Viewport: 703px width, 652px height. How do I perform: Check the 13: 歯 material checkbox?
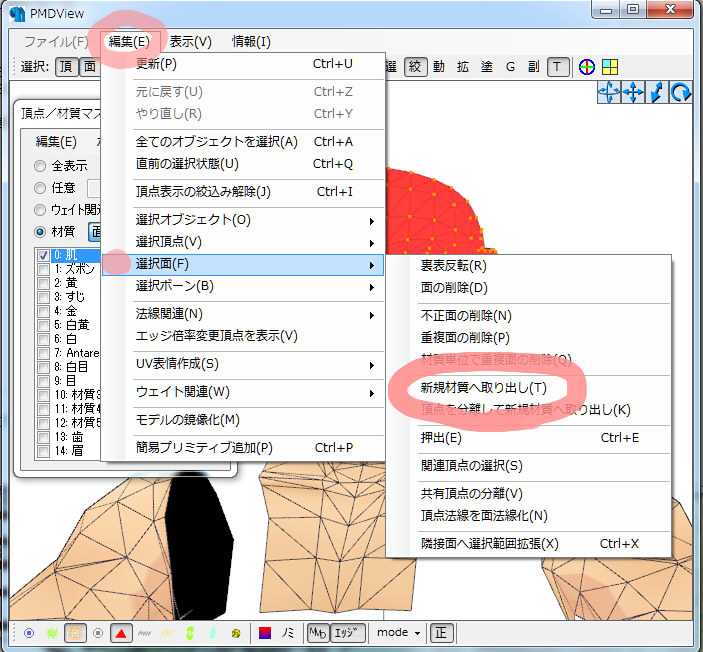coord(43,437)
